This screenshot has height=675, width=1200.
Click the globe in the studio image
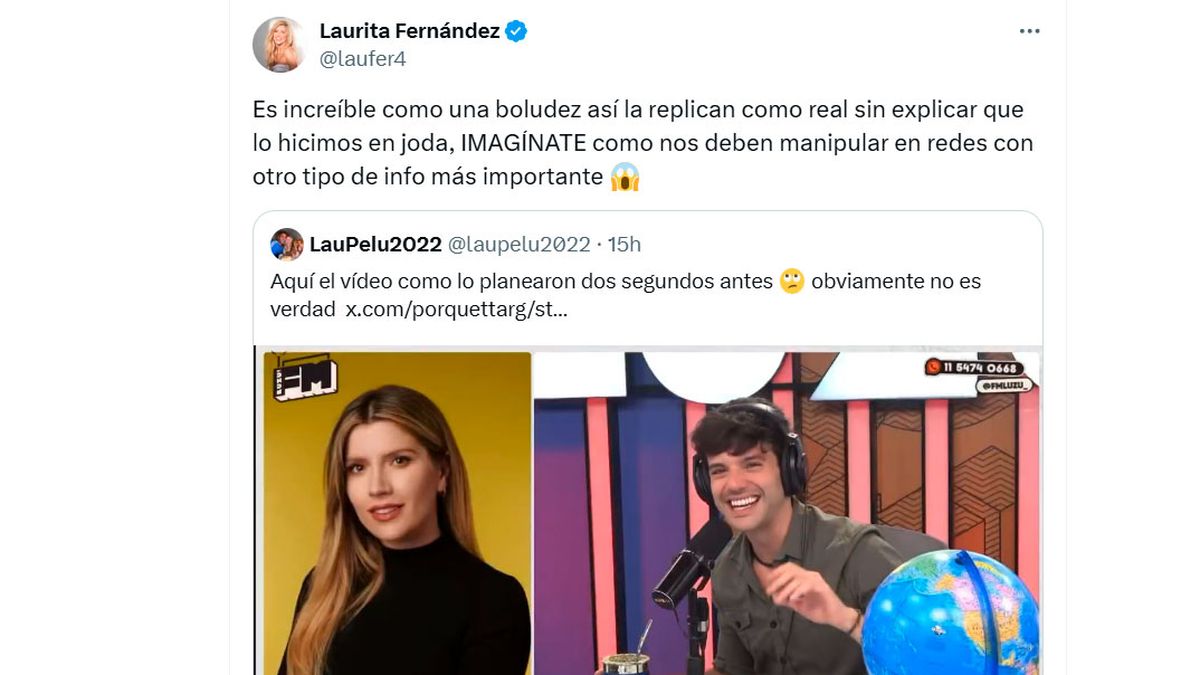pos(950,613)
